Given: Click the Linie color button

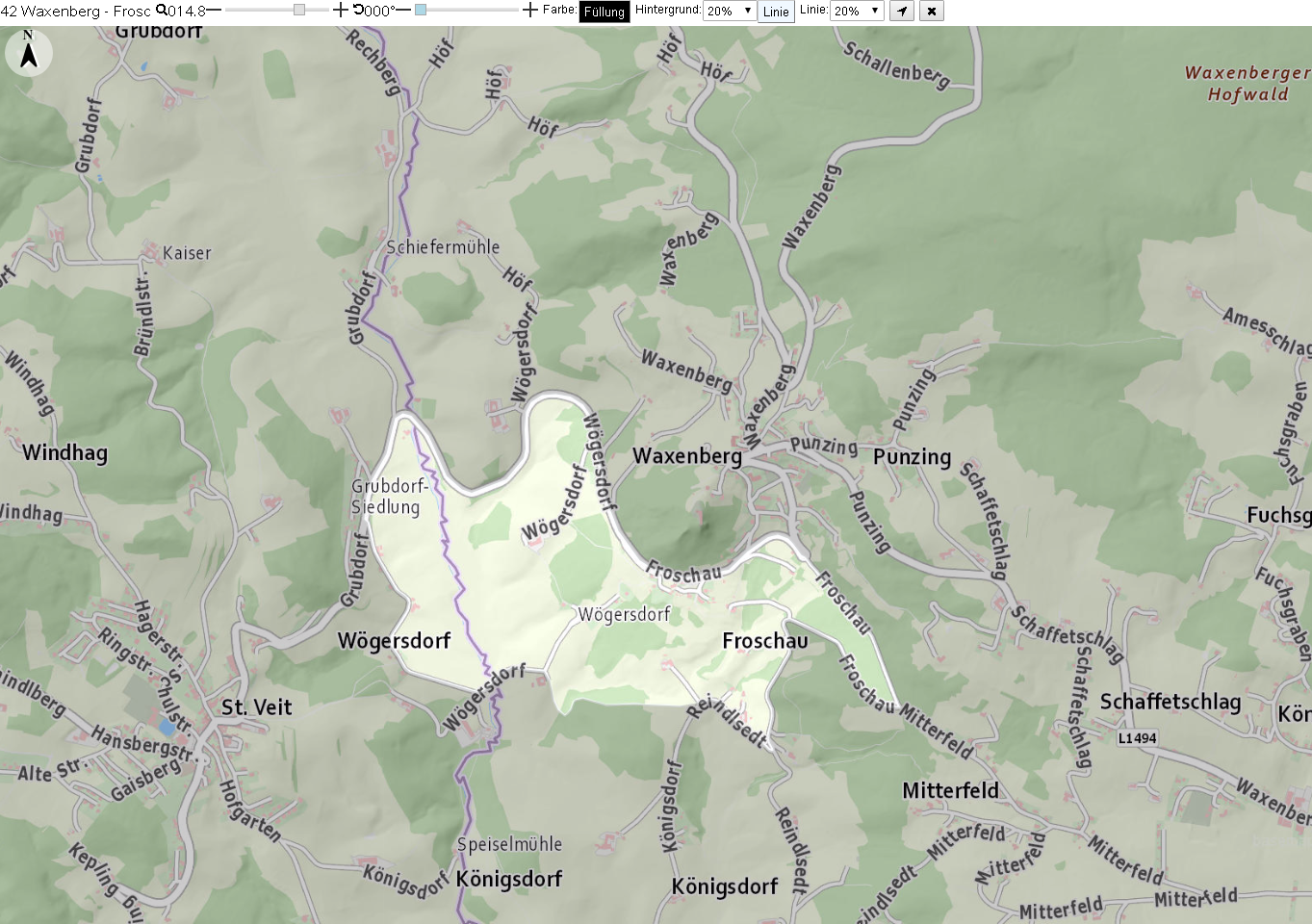Looking at the screenshot, I should (x=776, y=12).
